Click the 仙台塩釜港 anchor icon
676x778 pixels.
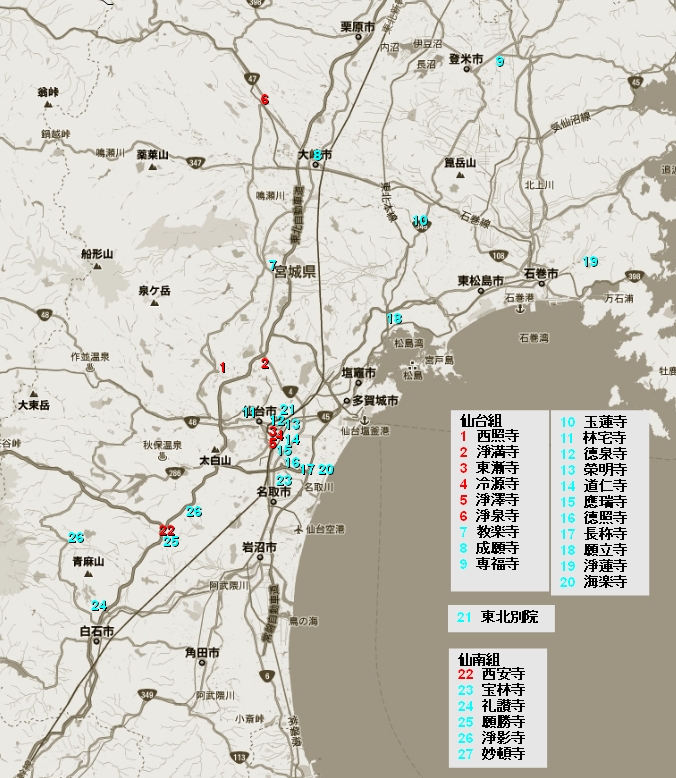click(364, 420)
